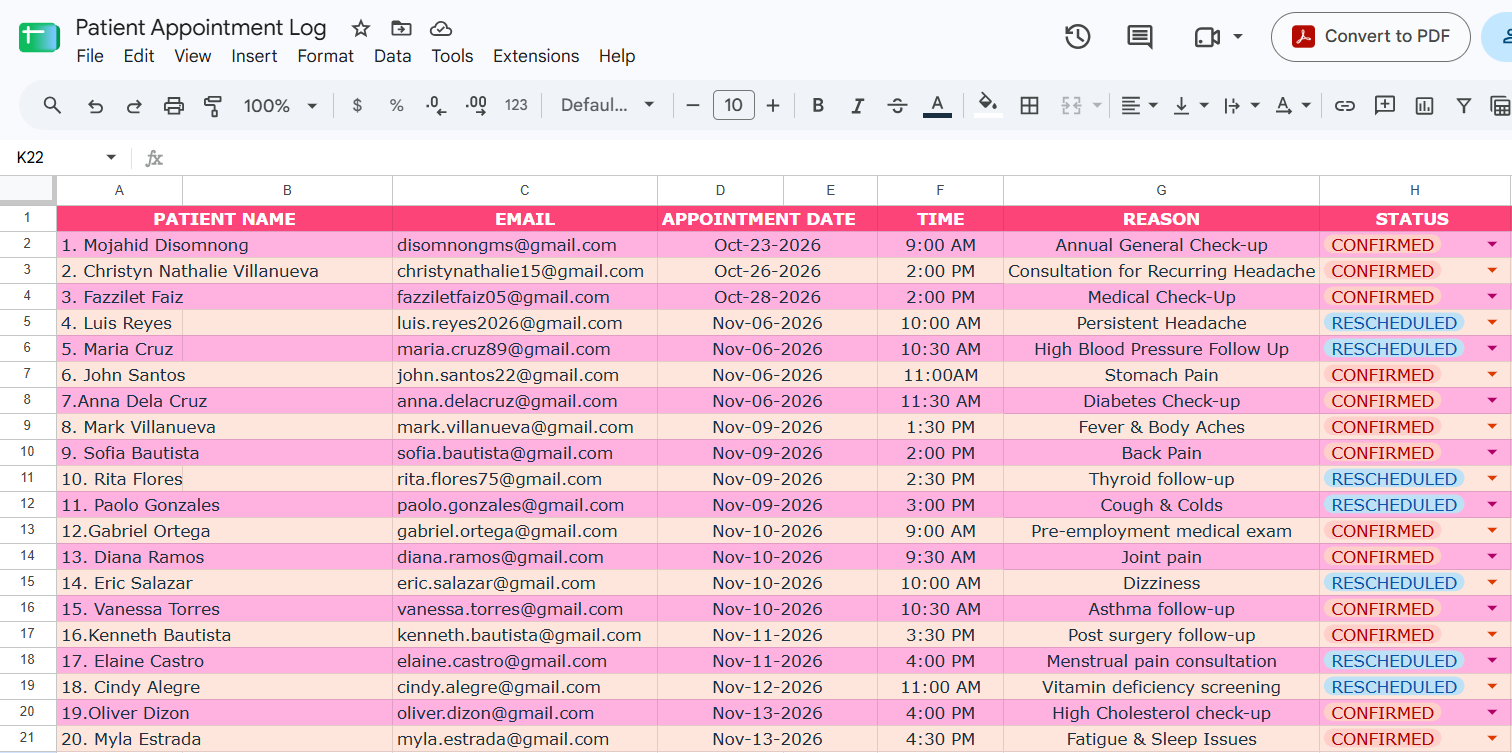Open the File menu
Screen dimensions: 1512x753
pos(90,56)
